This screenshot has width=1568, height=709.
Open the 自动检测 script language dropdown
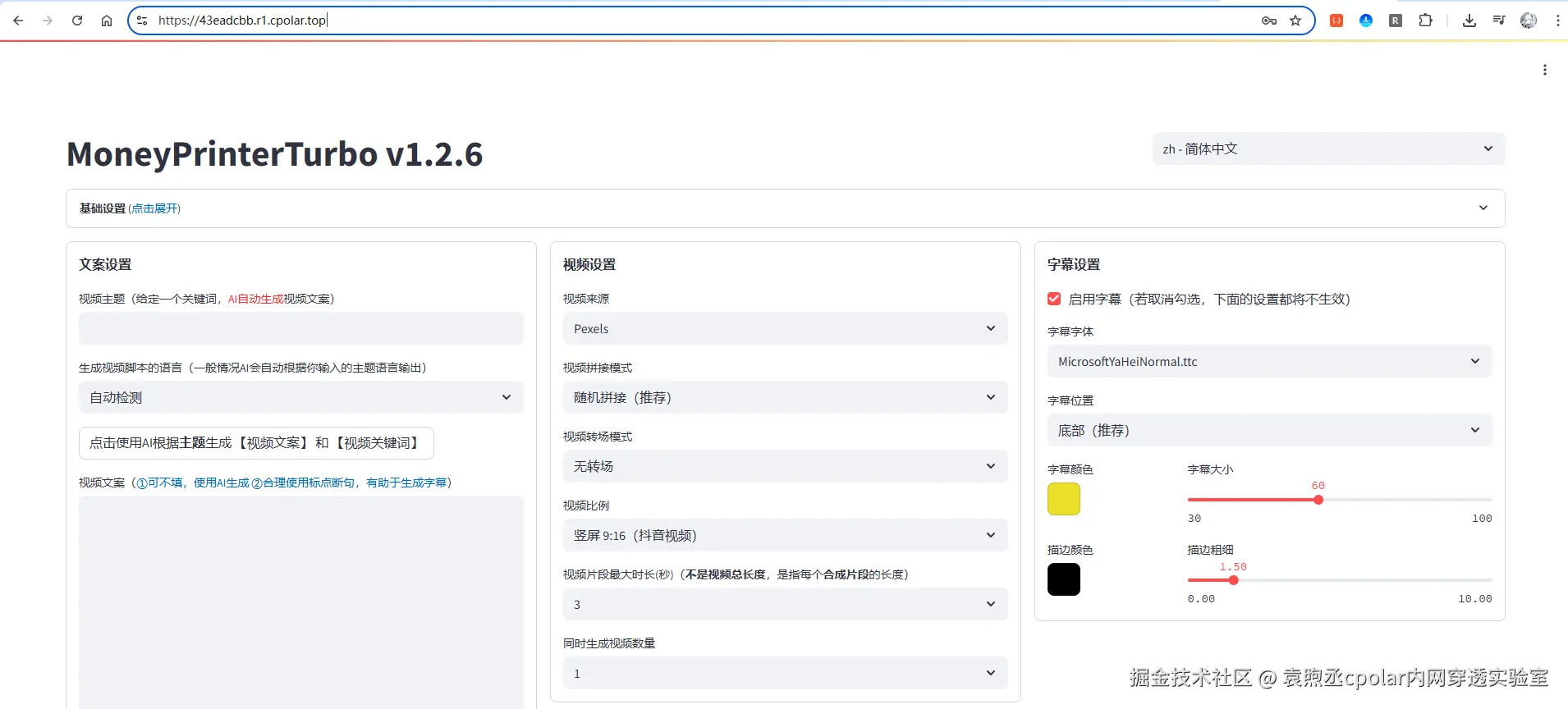pos(300,397)
